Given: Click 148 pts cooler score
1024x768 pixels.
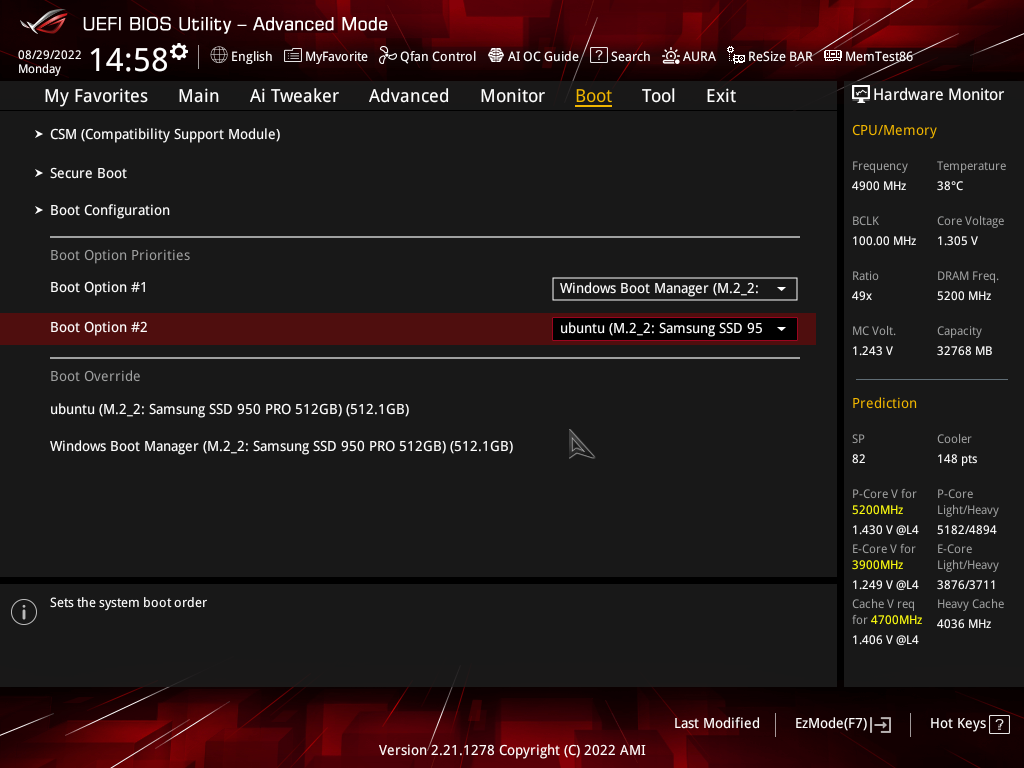Looking at the screenshot, I should coord(957,459).
